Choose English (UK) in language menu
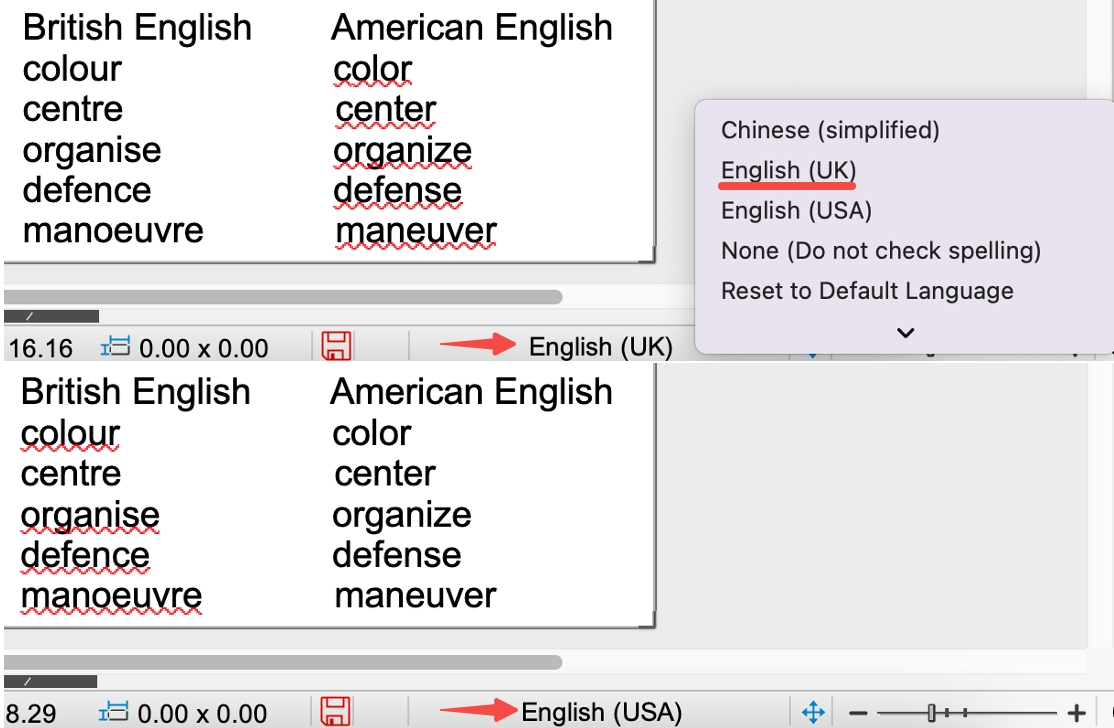This screenshot has height=728, width=1114. 788,170
